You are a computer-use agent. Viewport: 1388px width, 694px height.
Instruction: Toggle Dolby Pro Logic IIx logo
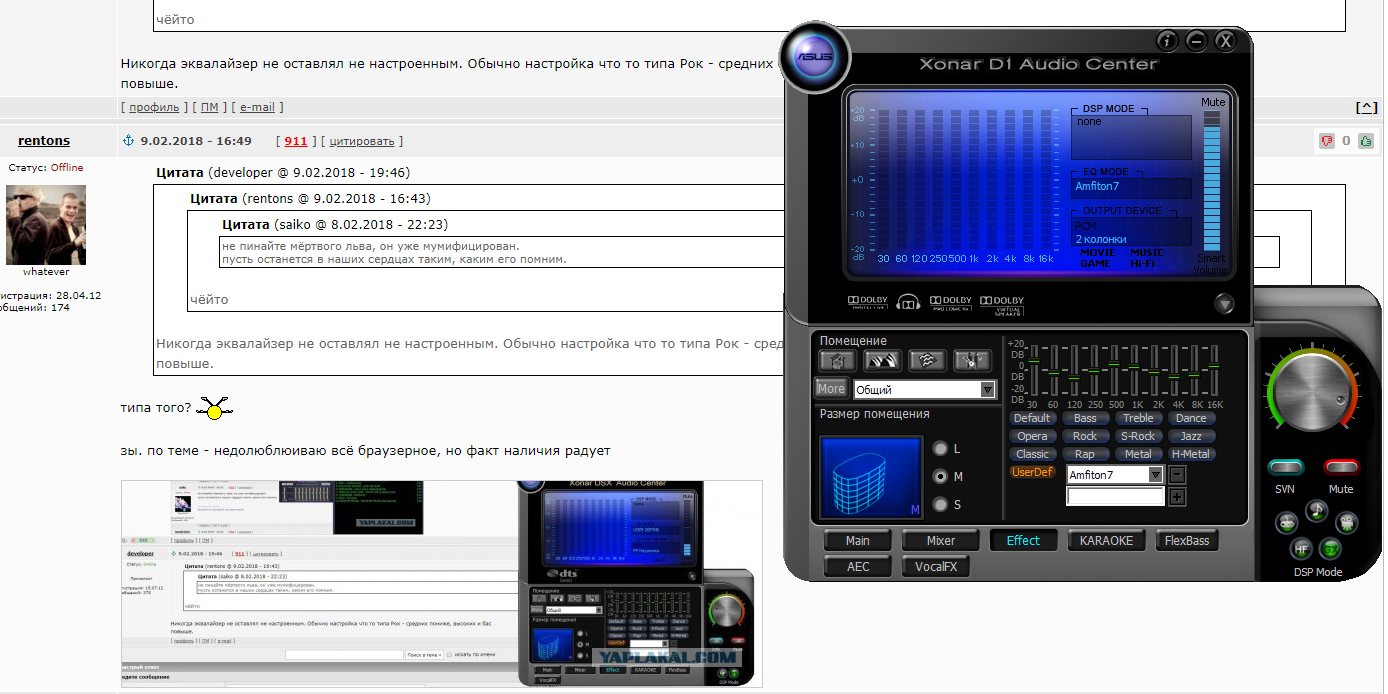951,302
